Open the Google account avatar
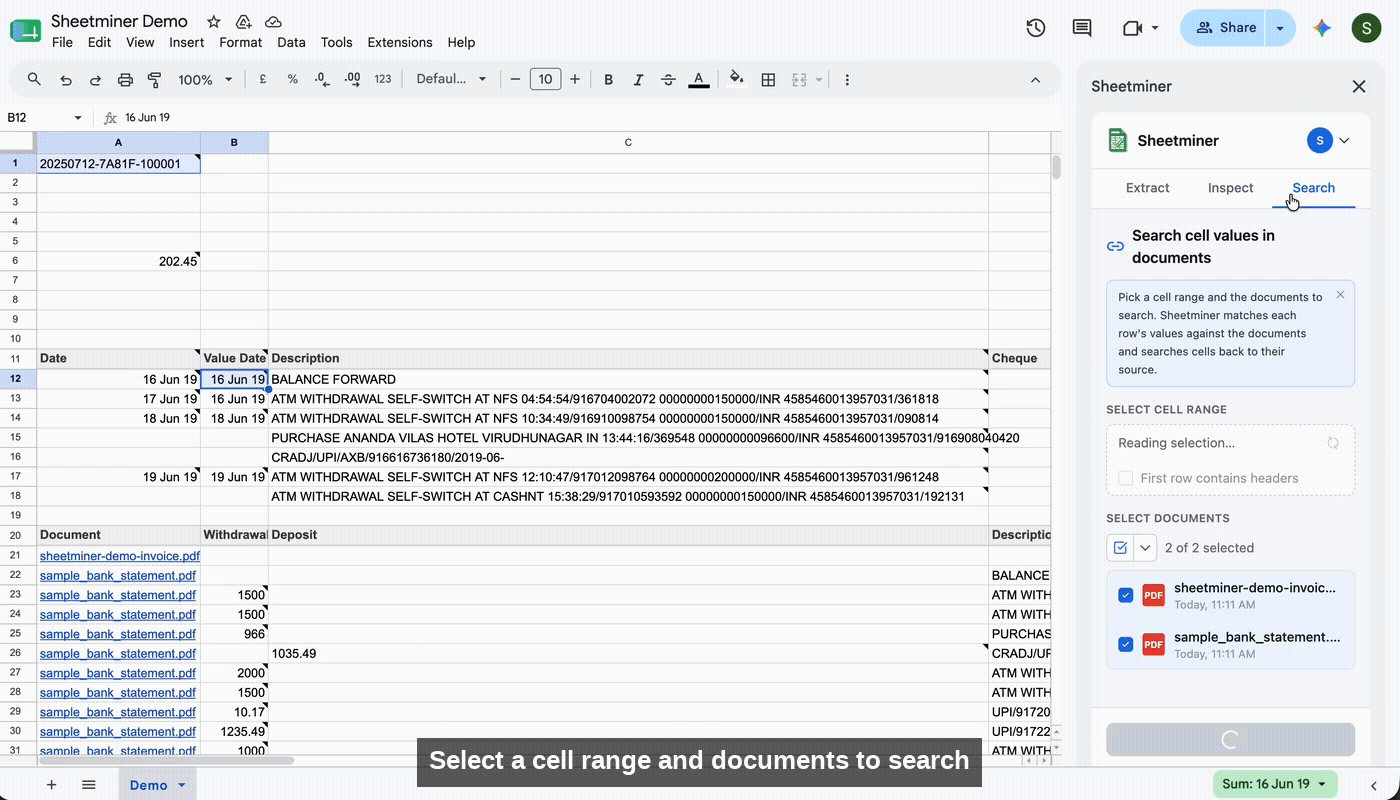Screen dimensions: 1400x800 click(x=1366, y=28)
